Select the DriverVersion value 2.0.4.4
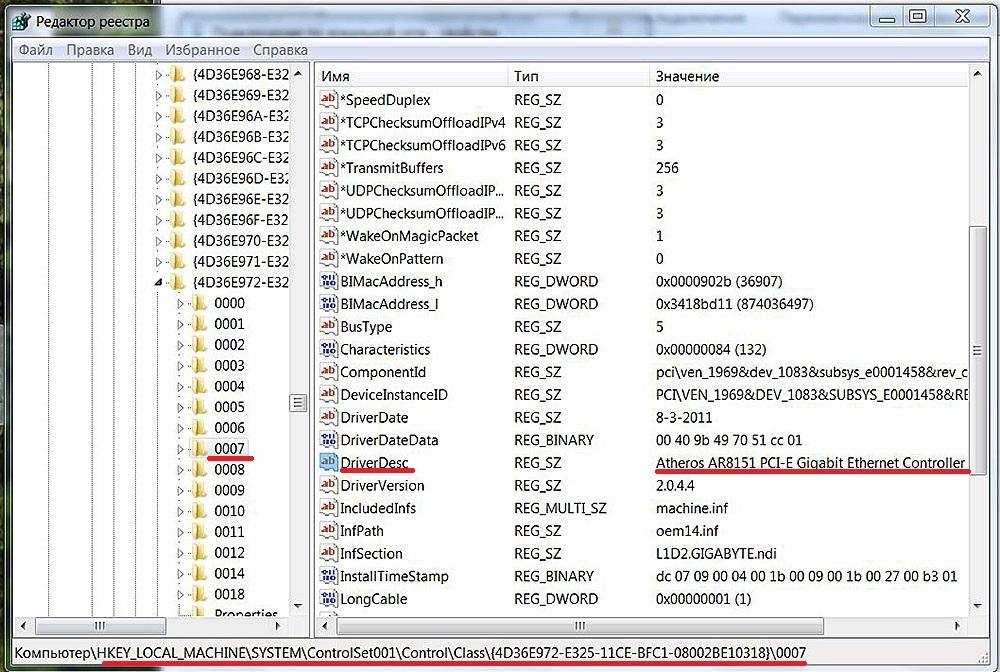 coord(675,485)
